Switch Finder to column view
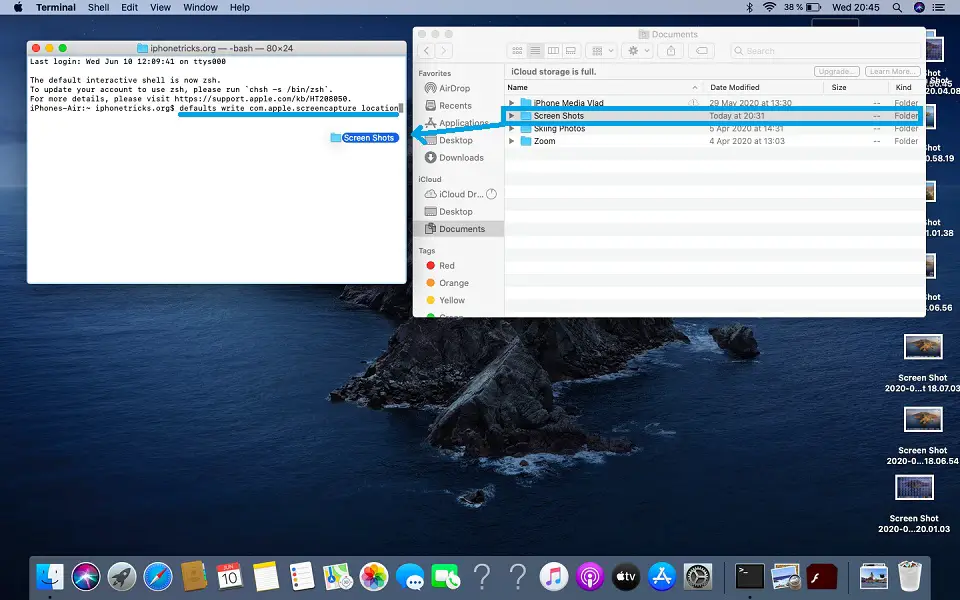Screen dimensions: 960x600 (552, 50)
